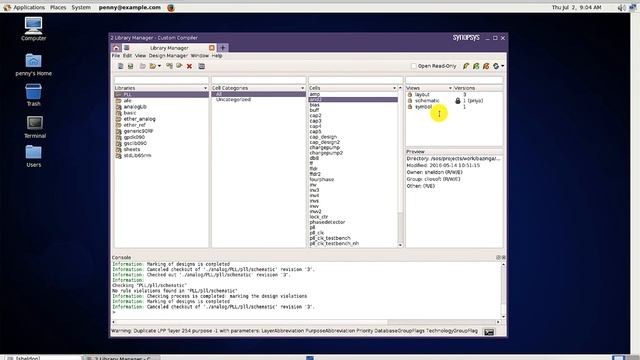
Task: Select the ether_analog library
Action: click(139, 119)
